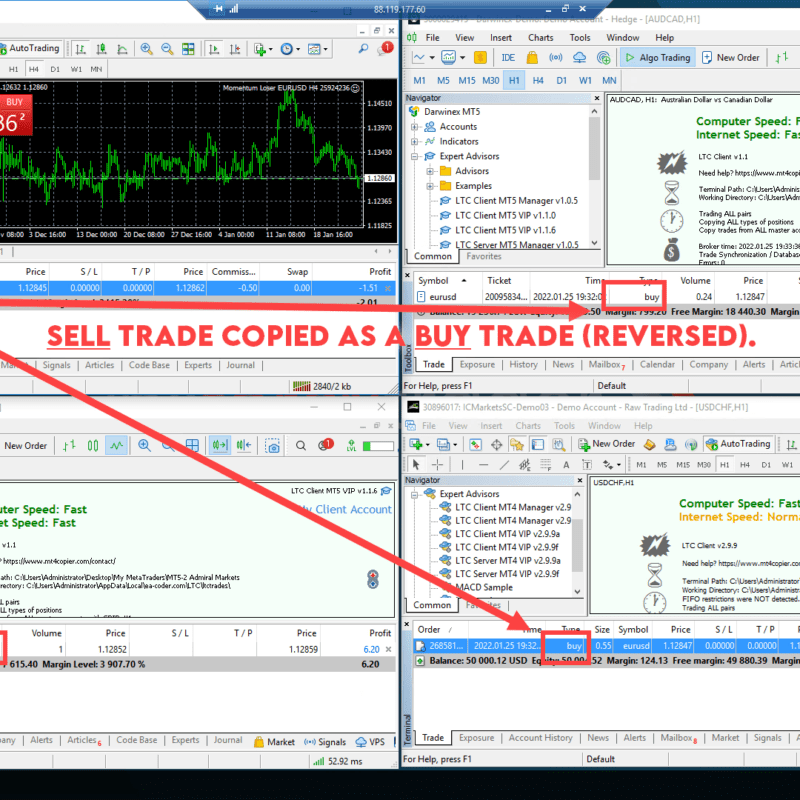
Task: Click the search magnifier in EURUSD terminal
Action: tap(363, 48)
